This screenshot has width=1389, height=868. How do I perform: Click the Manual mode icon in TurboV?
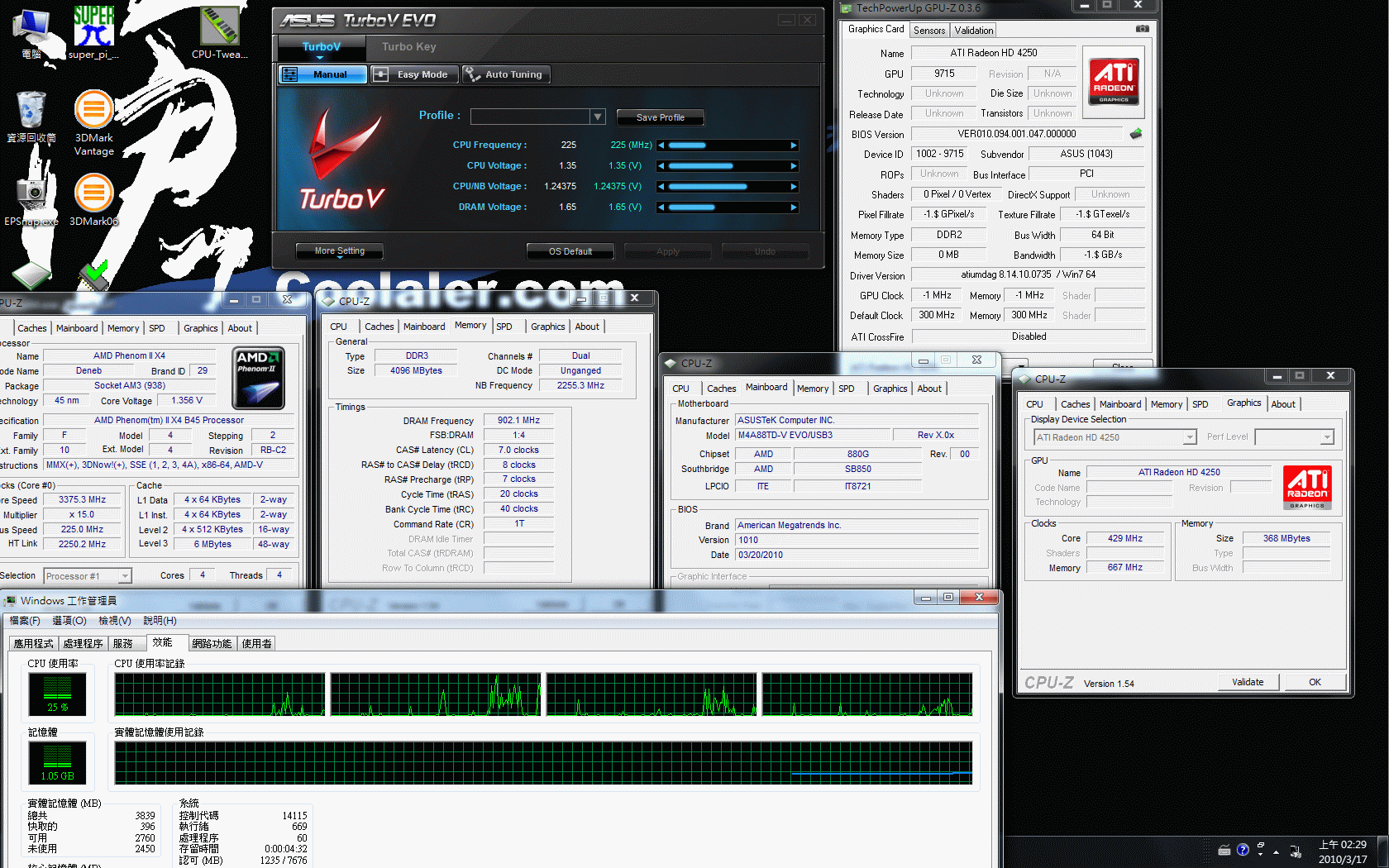(x=289, y=74)
